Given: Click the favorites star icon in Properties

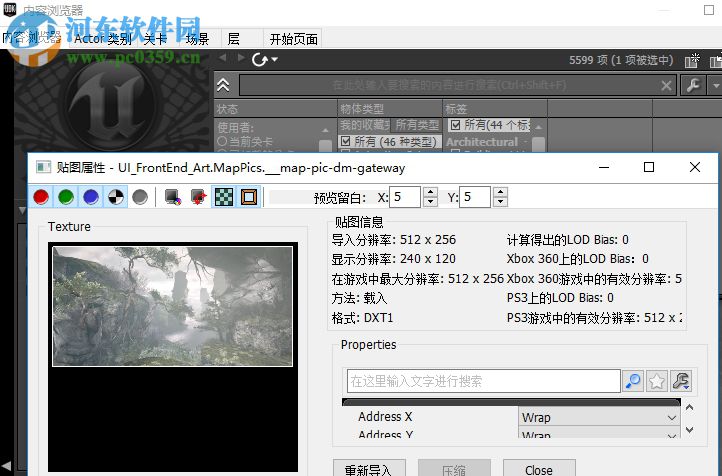Looking at the screenshot, I should tap(657, 381).
